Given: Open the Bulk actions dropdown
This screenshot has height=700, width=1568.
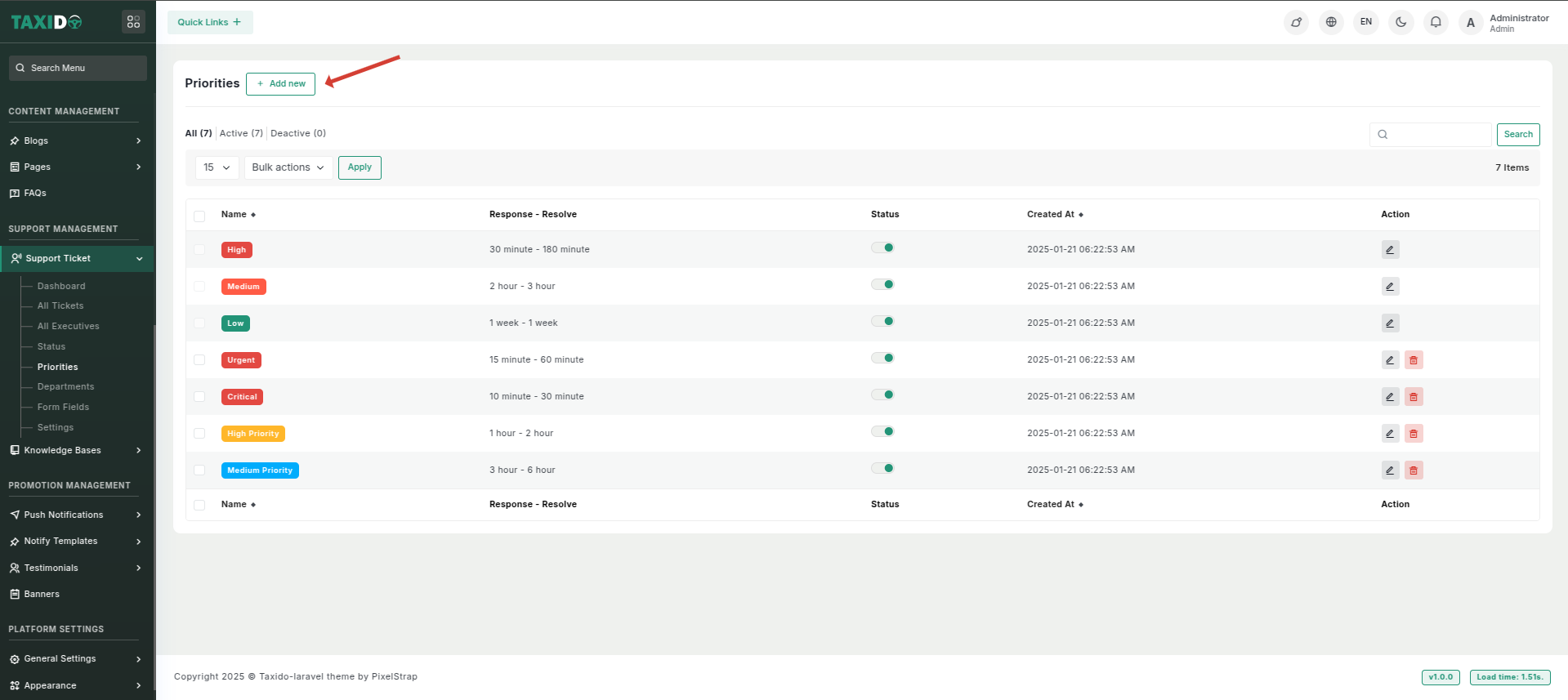Looking at the screenshot, I should pyautogui.click(x=288, y=167).
